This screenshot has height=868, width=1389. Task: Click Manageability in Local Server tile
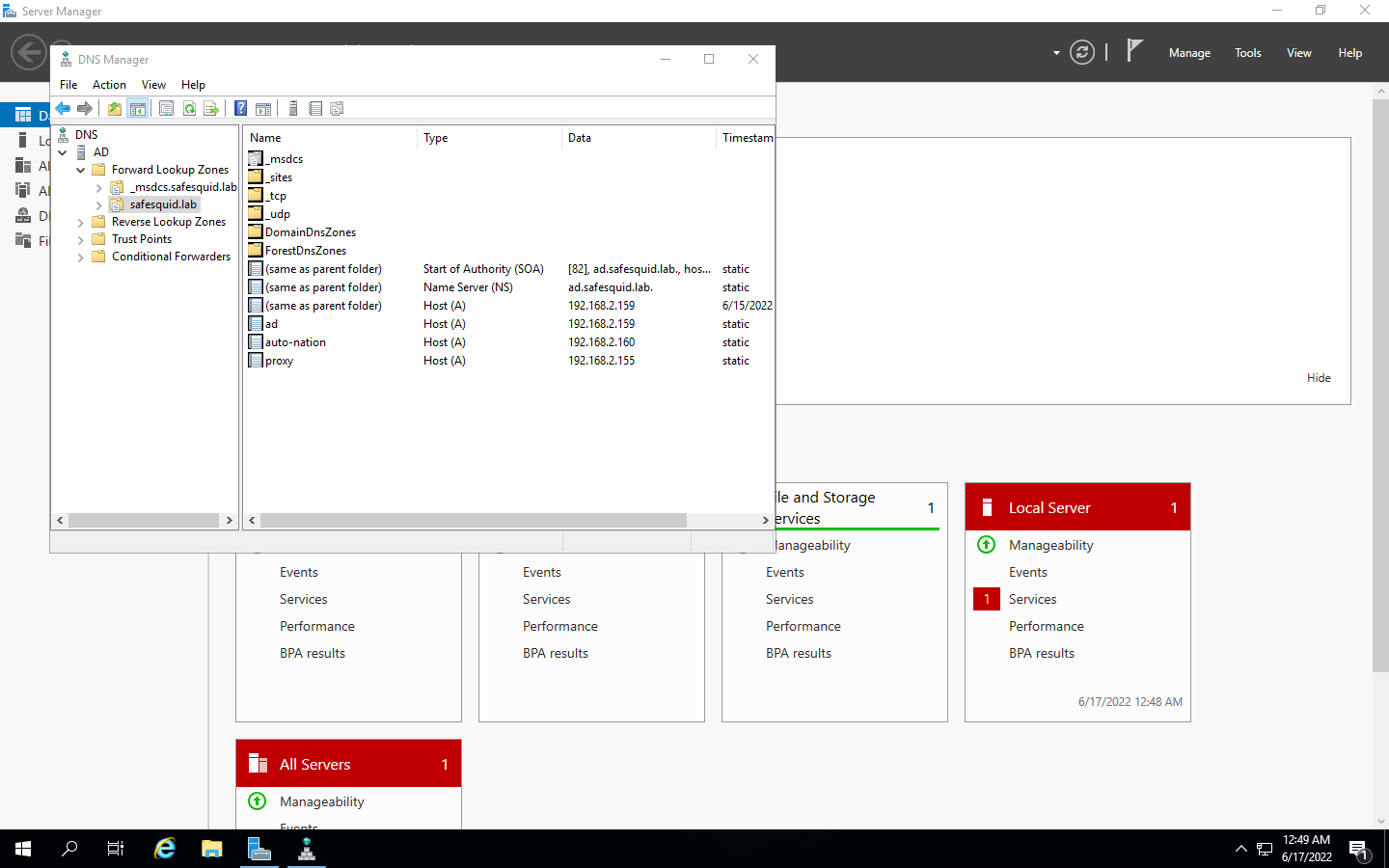tap(1050, 545)
